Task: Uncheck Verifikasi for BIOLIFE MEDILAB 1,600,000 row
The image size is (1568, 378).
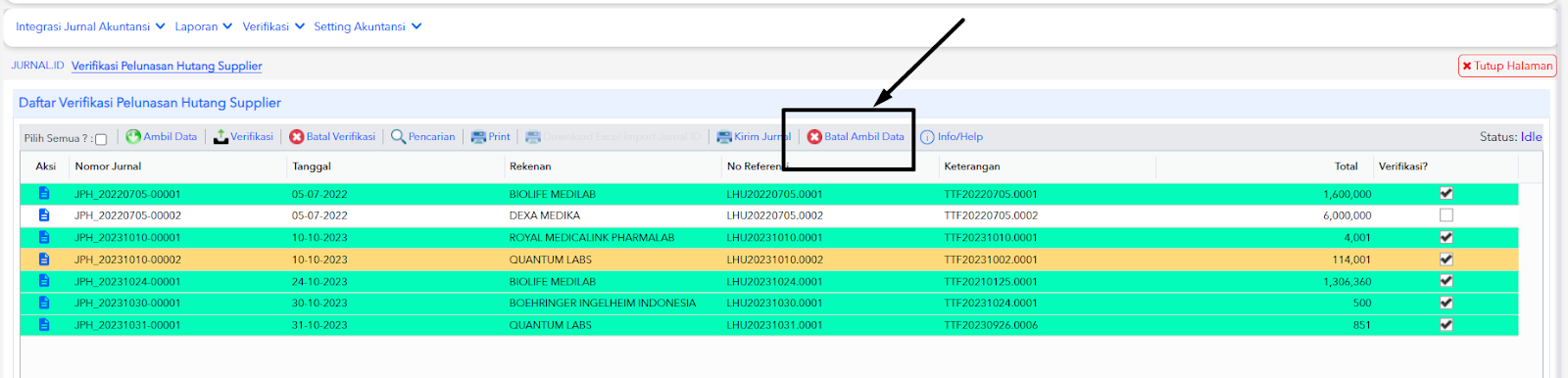Action: (1446, 193)
